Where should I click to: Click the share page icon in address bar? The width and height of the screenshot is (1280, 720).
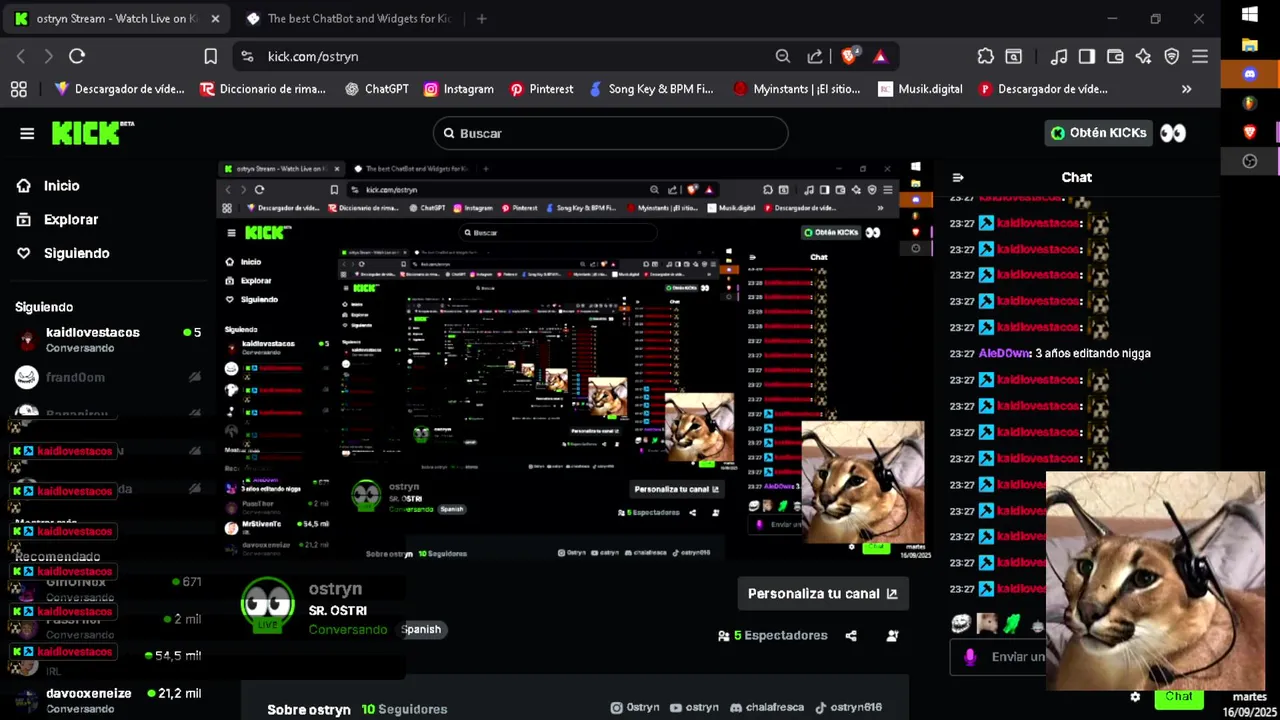(x=815, y=57)
